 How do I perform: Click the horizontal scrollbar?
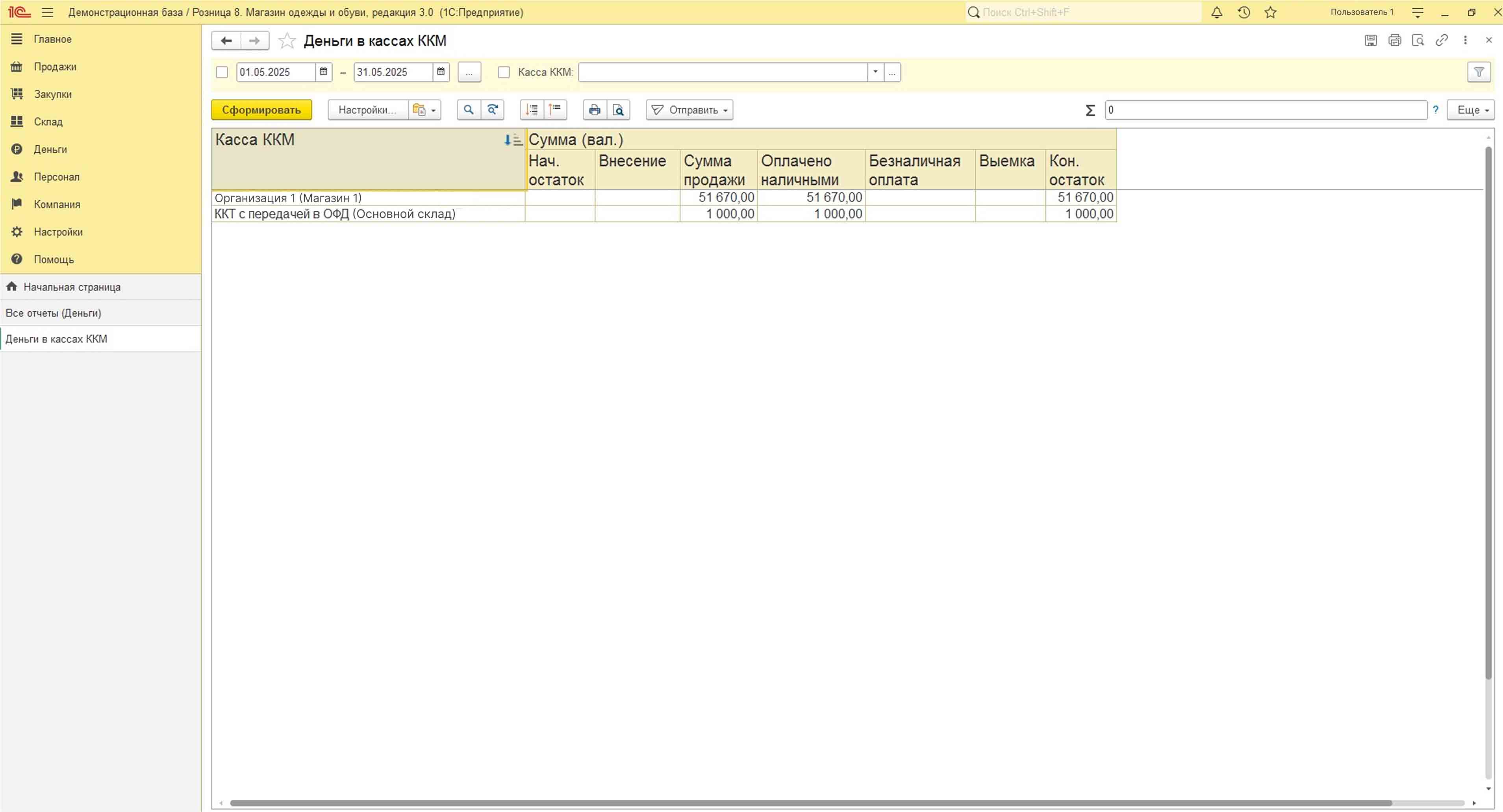coord(811,803)
